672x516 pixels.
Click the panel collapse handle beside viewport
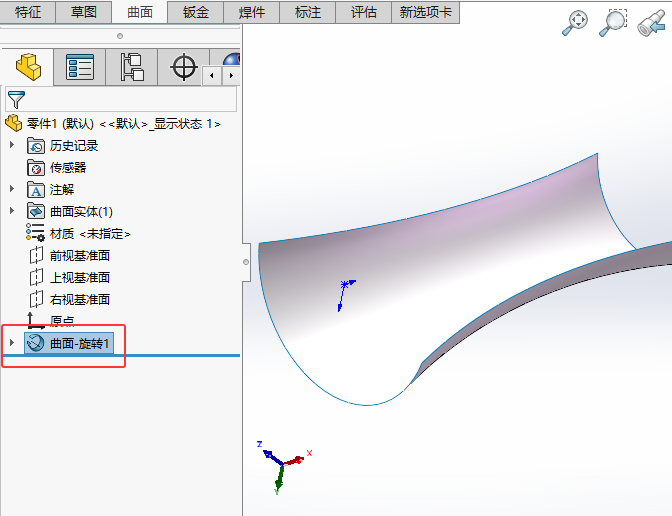point(246,262)
